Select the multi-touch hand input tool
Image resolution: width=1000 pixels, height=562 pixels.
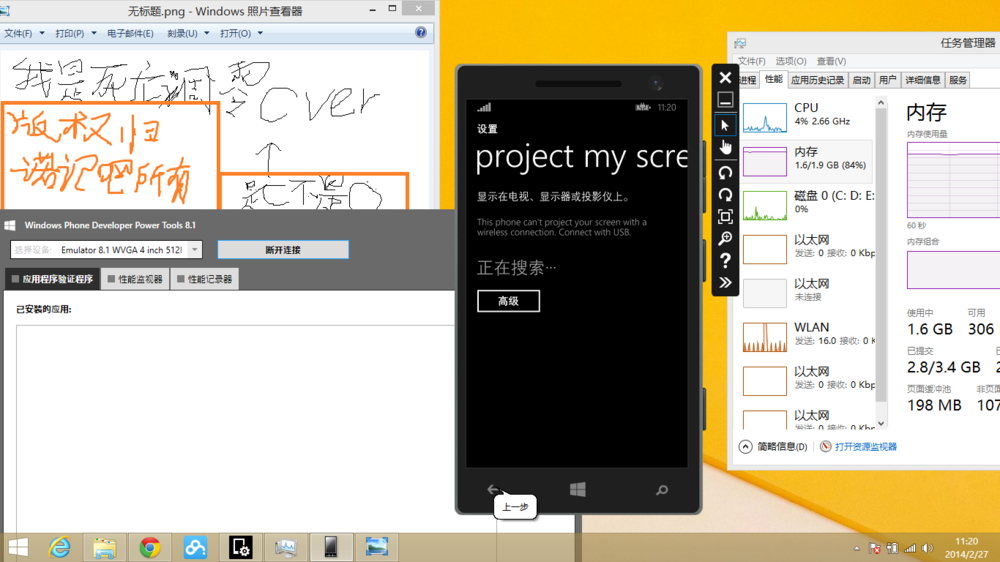click(725, 148)
